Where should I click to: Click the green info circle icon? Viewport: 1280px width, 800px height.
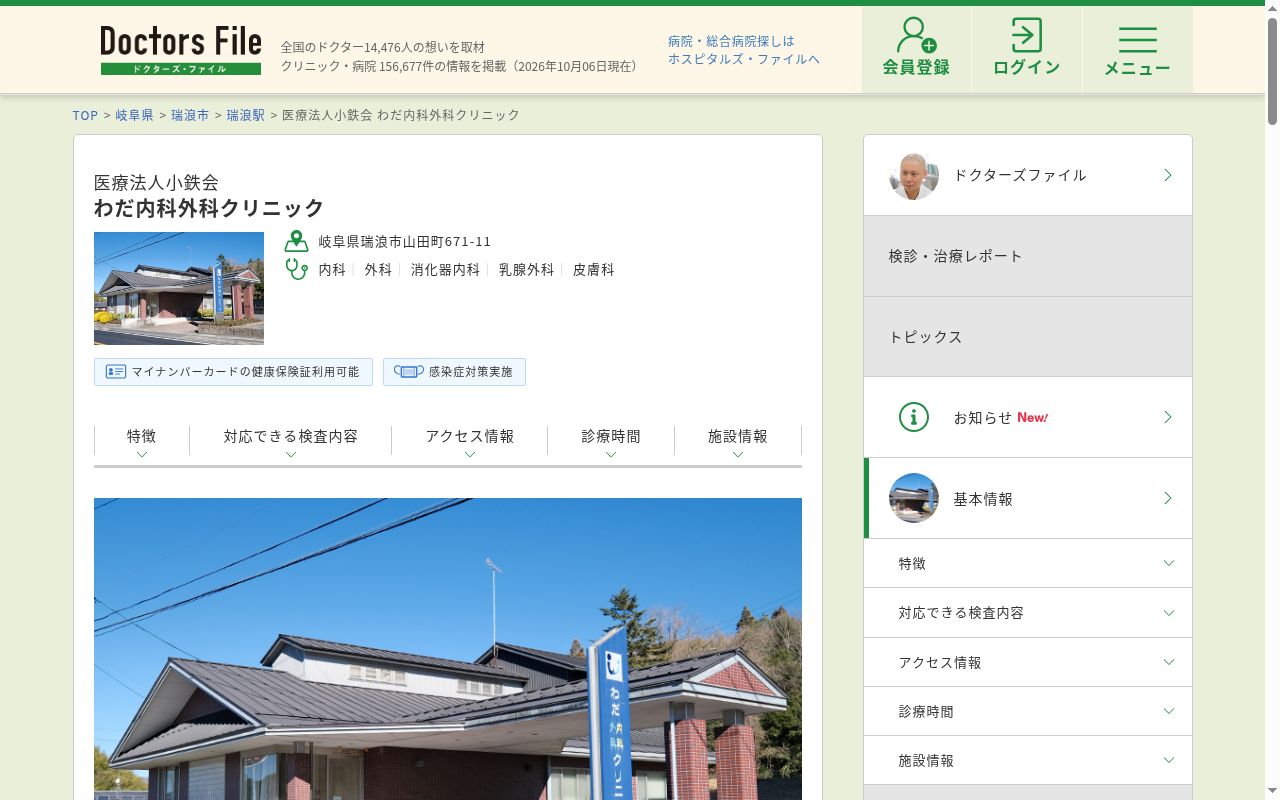(x=914, y=417)
